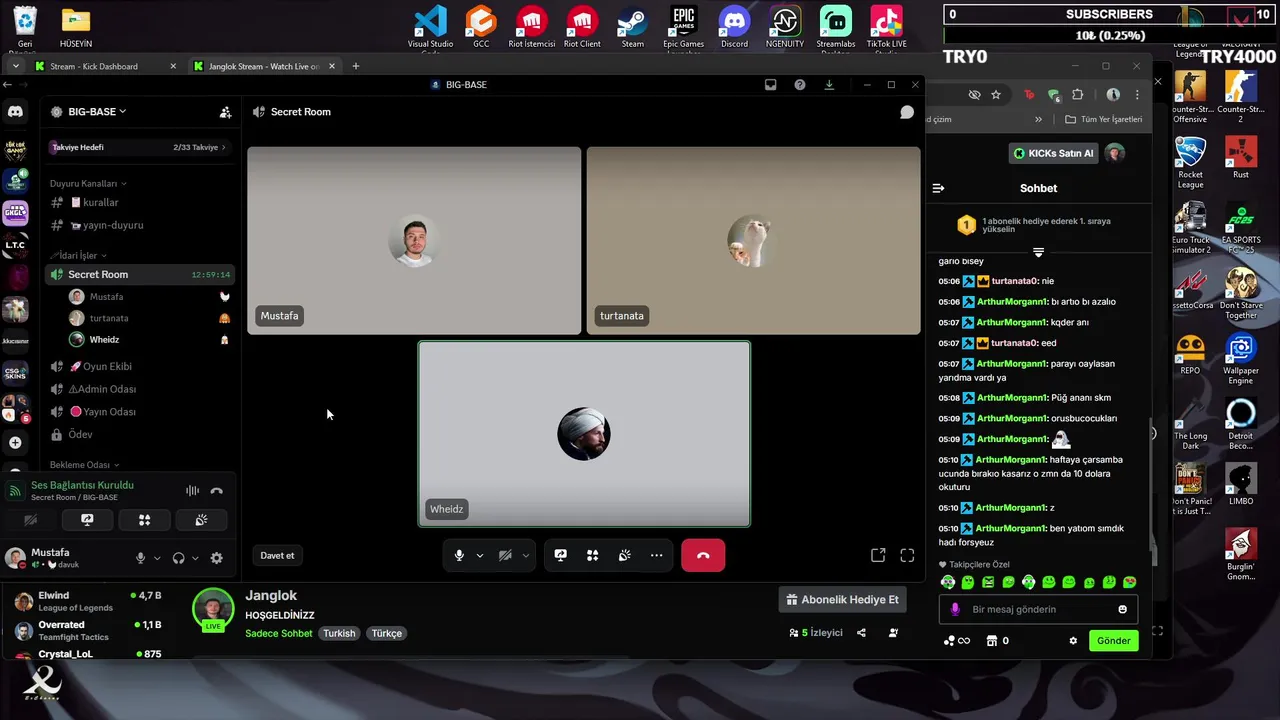The height and width of the screenshot is (720, 1280).
Task: Focus the Wheidz video tile
Action: tap(584, 434)
